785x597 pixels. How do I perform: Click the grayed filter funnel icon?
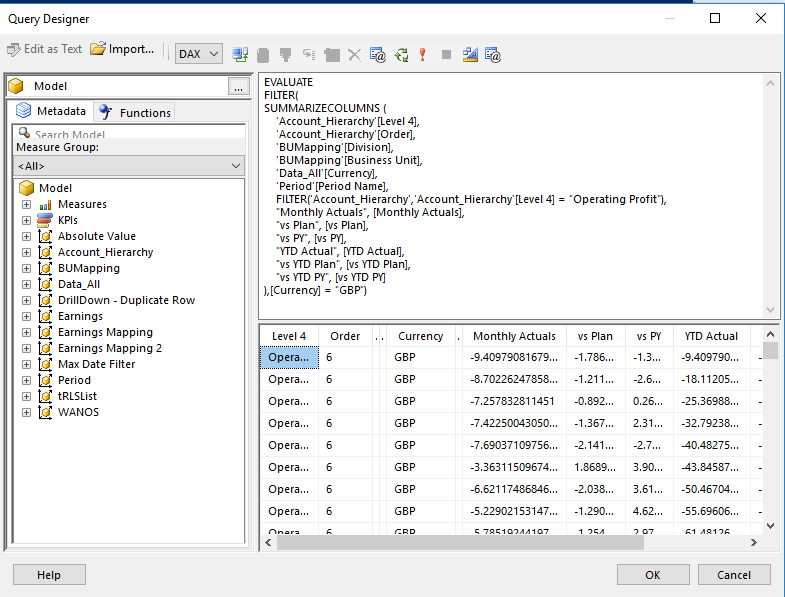[285, 55]
